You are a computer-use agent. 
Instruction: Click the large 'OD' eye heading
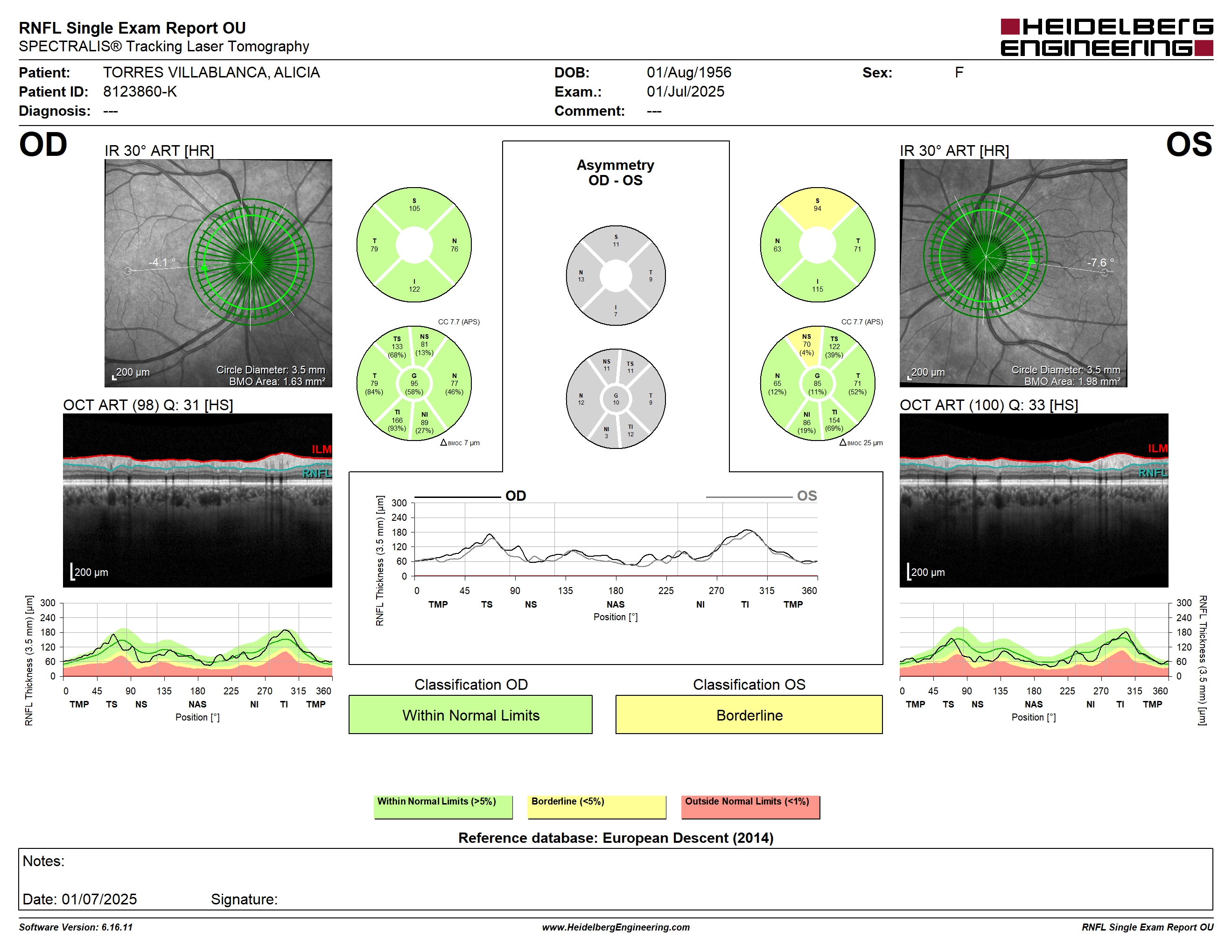[43, 144]
